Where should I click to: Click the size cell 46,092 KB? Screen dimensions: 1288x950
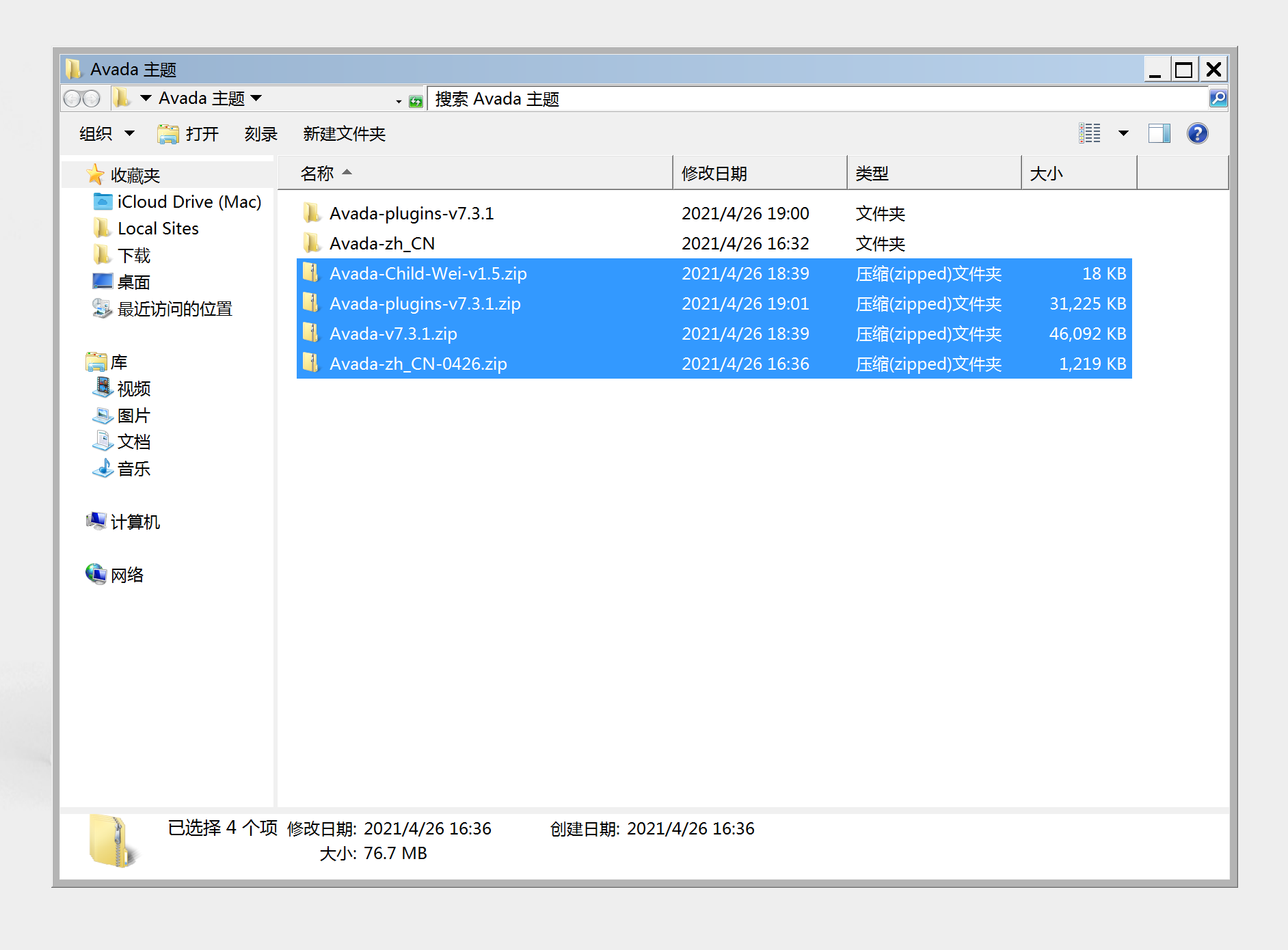(x=1088, y=334)
